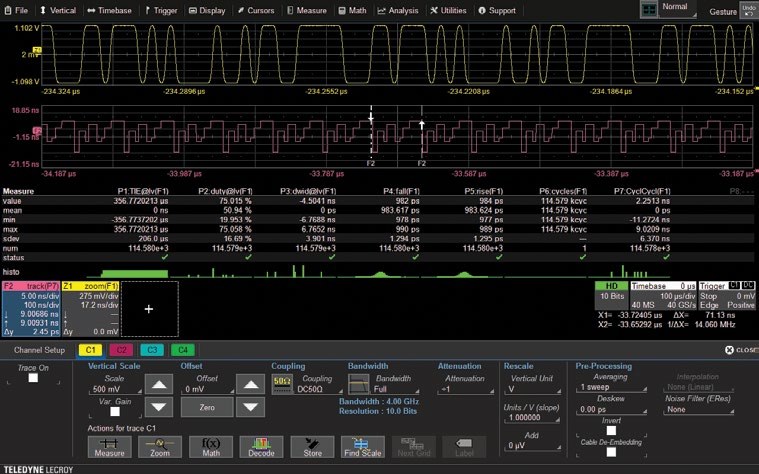The width and height of the screenshot is (759, 474).
Task: Switch to the C4 channel tab
Action: (x=182, y=350)
